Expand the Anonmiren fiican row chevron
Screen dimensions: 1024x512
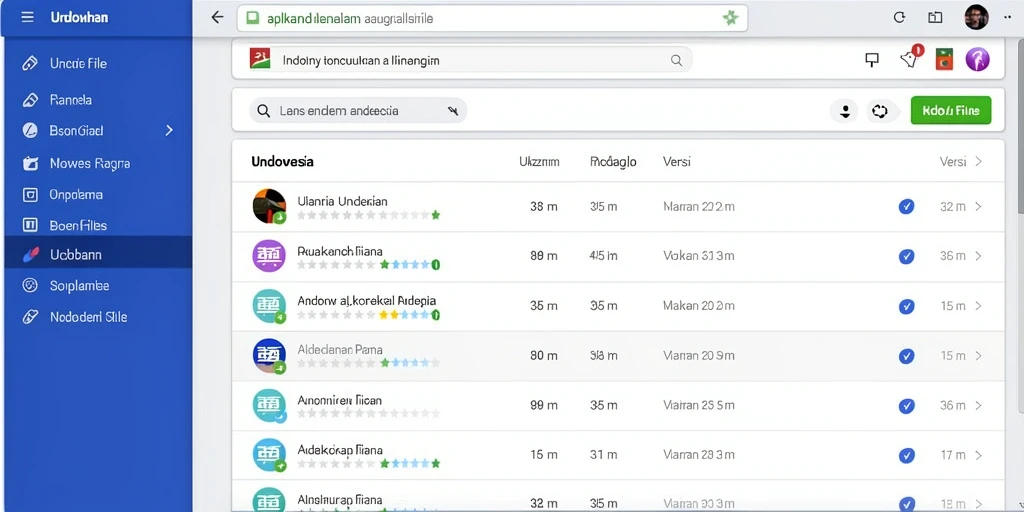(978, 406)
